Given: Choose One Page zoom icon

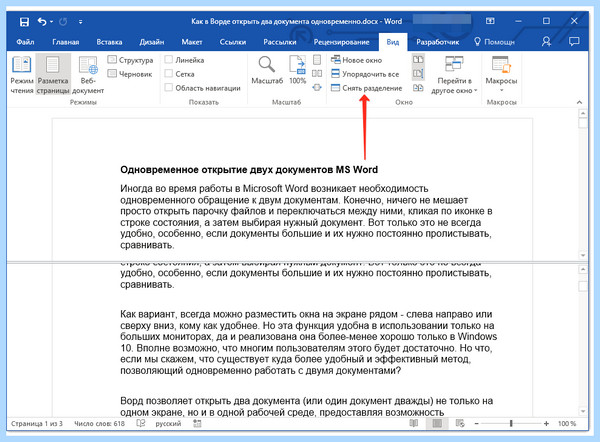Looking at the screenshot, I should pos(317,60).
